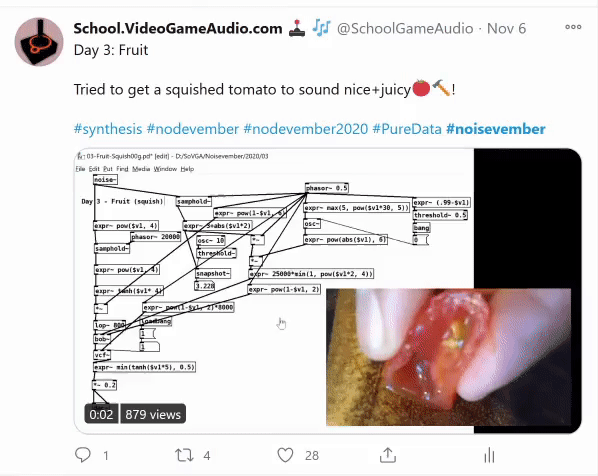The width and height of the screenshot is (598, 476).
Task: Follow the #nodevember hashtag link
Action: point(193,129)
